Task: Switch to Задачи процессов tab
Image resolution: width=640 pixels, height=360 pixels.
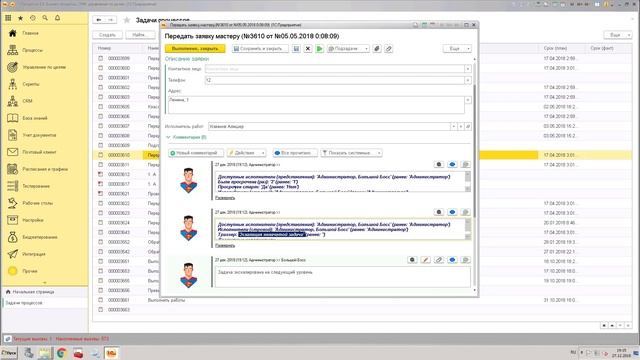Action: (24, 303)
